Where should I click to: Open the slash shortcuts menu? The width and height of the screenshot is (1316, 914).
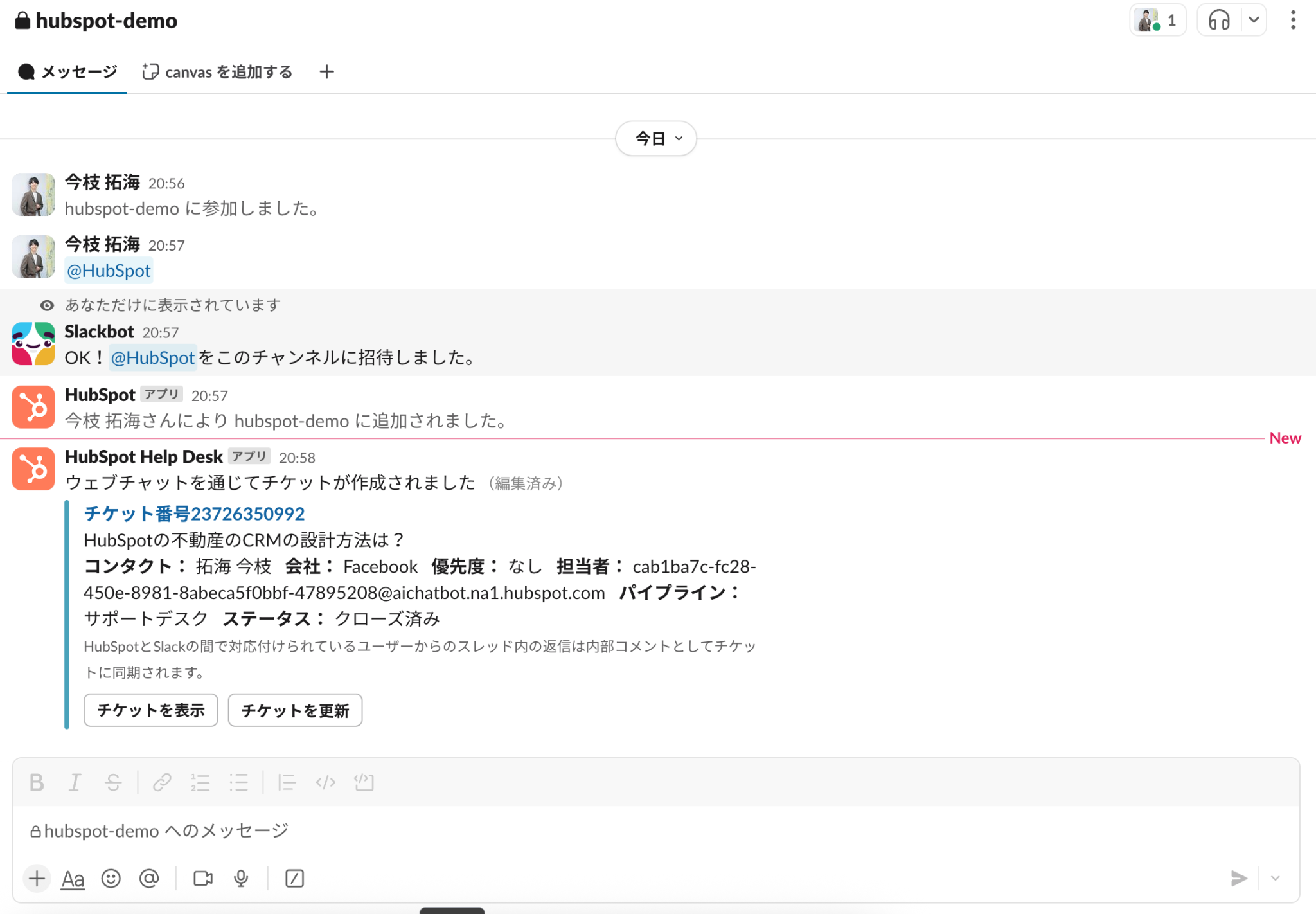(x=294, y=878)
